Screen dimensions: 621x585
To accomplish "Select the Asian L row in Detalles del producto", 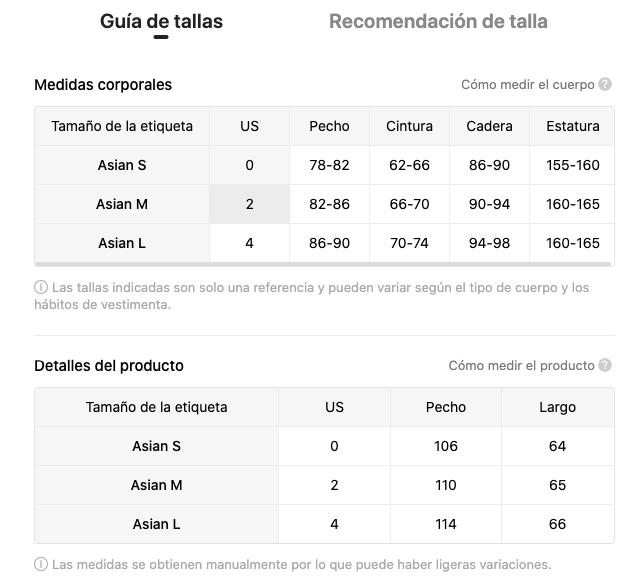I will pos(156,524).
